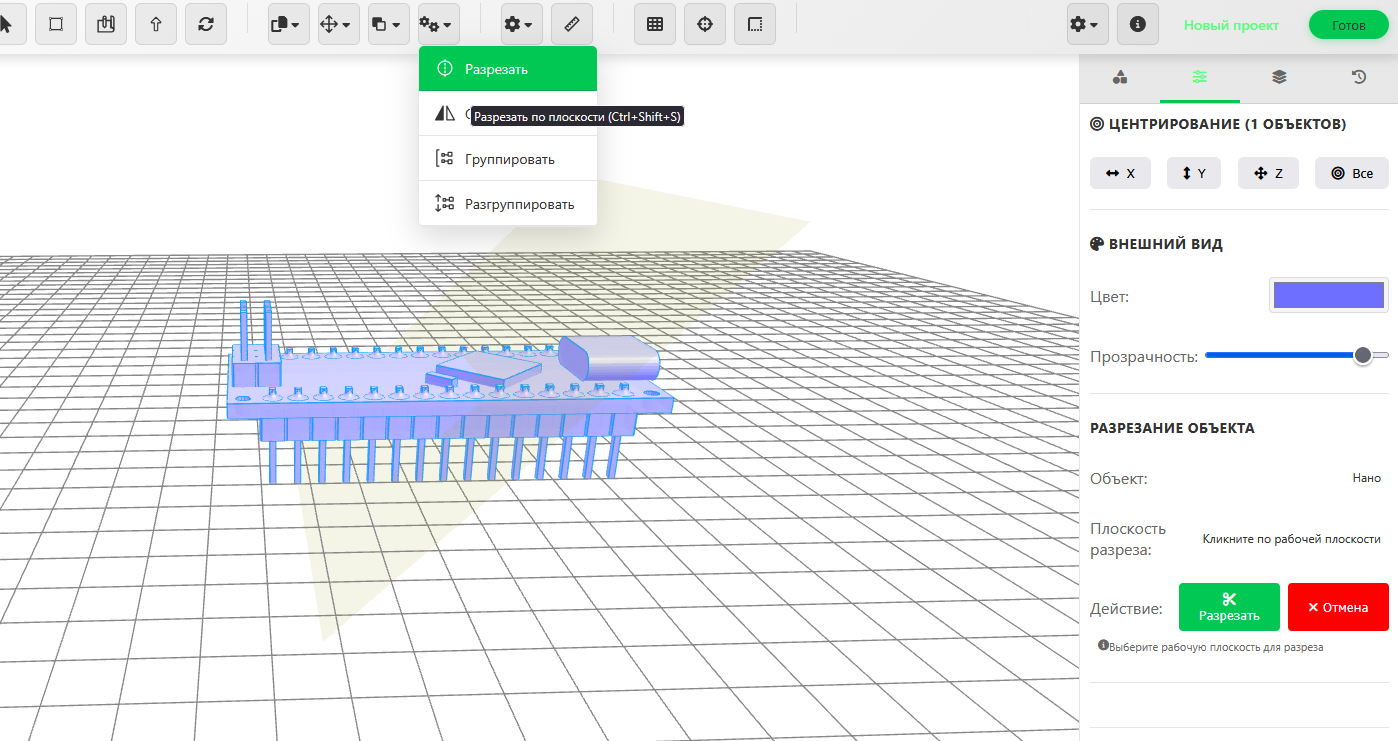The height and width of the screenshot is (741, 1398).
Task: Choose Группировать menu item
Action: [508, 159]
